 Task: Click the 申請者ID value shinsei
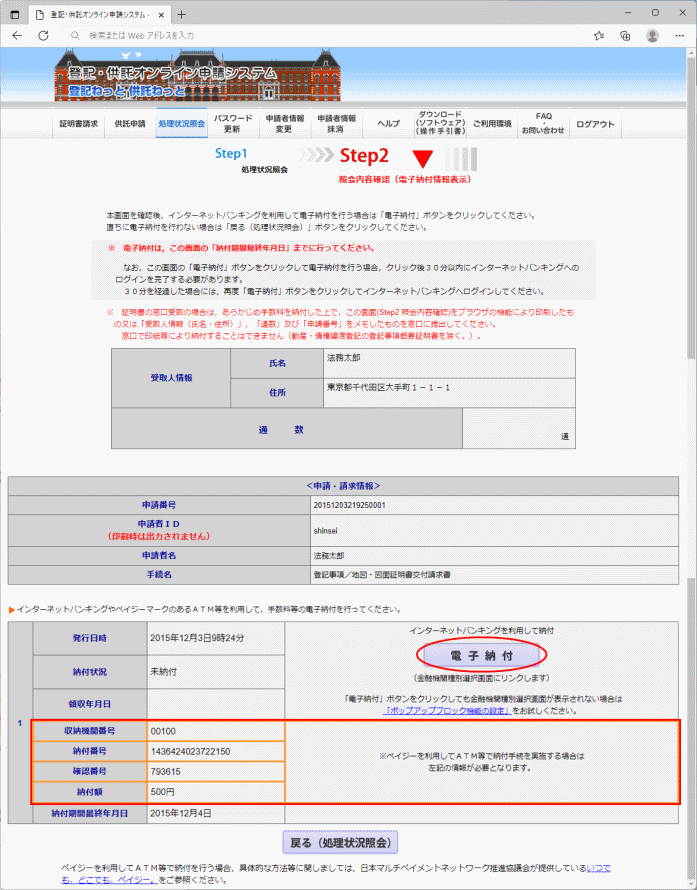[325, 531]
